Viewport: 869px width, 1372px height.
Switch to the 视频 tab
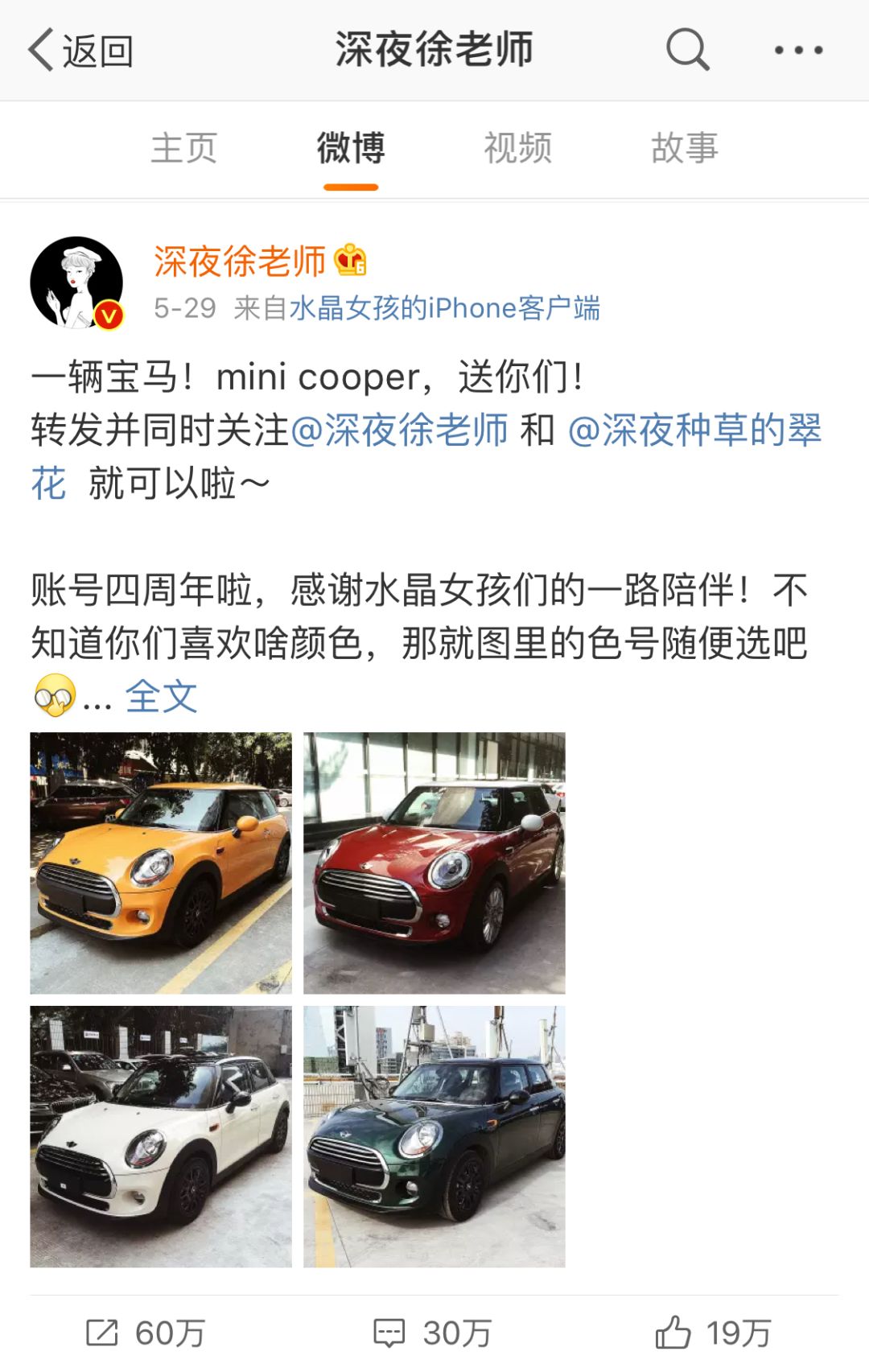coord(517,148)
